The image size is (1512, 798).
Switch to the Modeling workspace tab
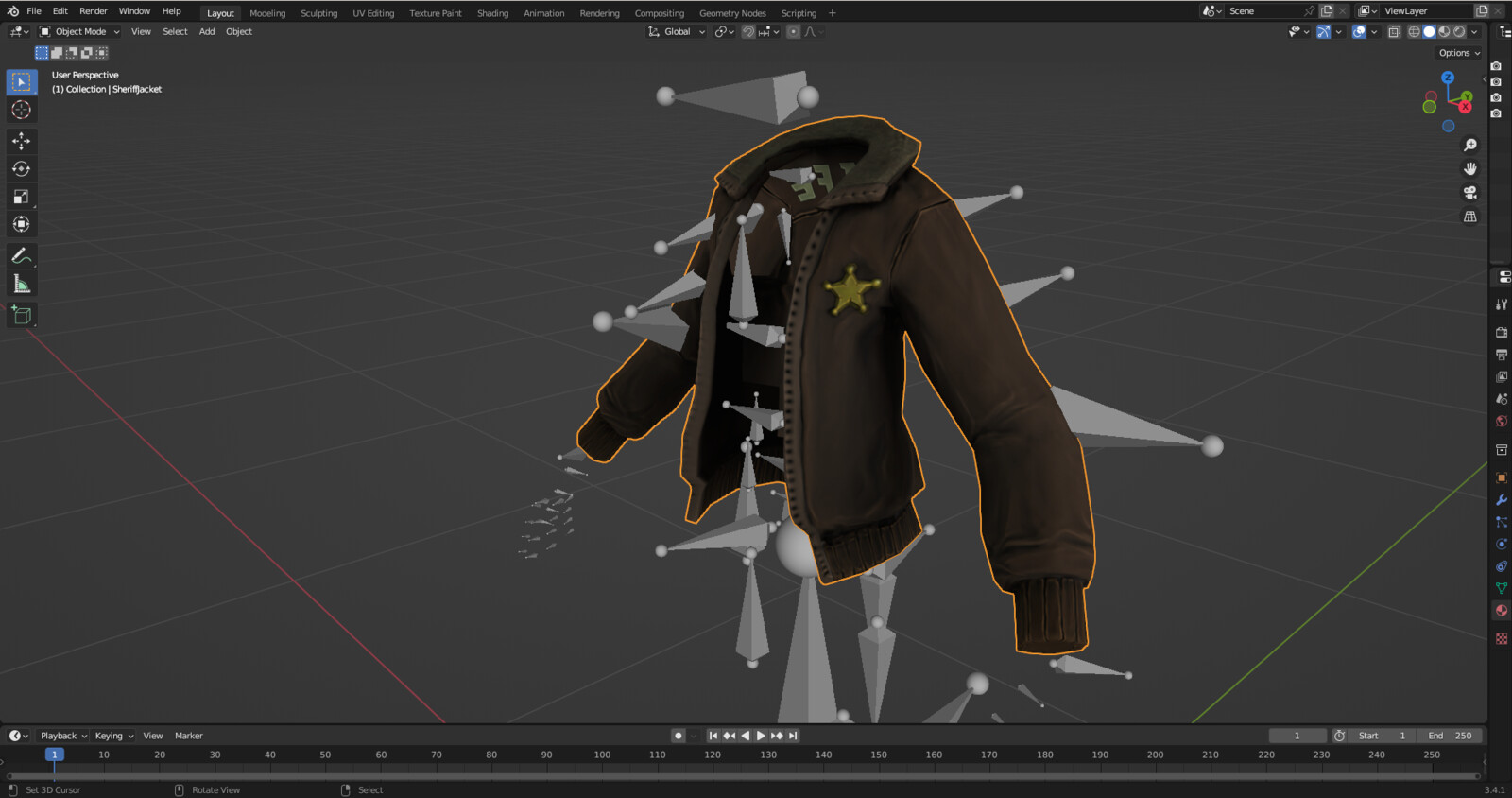pyautogui.click(x=267, y=13)
